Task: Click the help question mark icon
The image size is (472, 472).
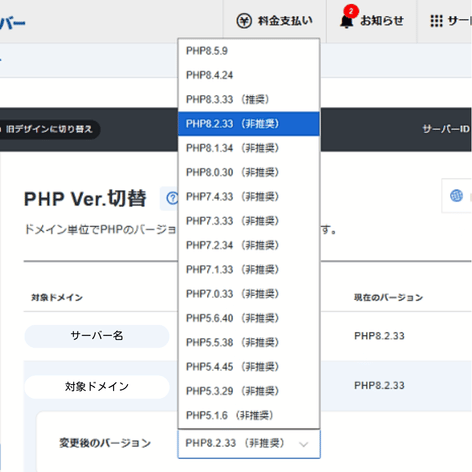Action: (x=172, y=198)
